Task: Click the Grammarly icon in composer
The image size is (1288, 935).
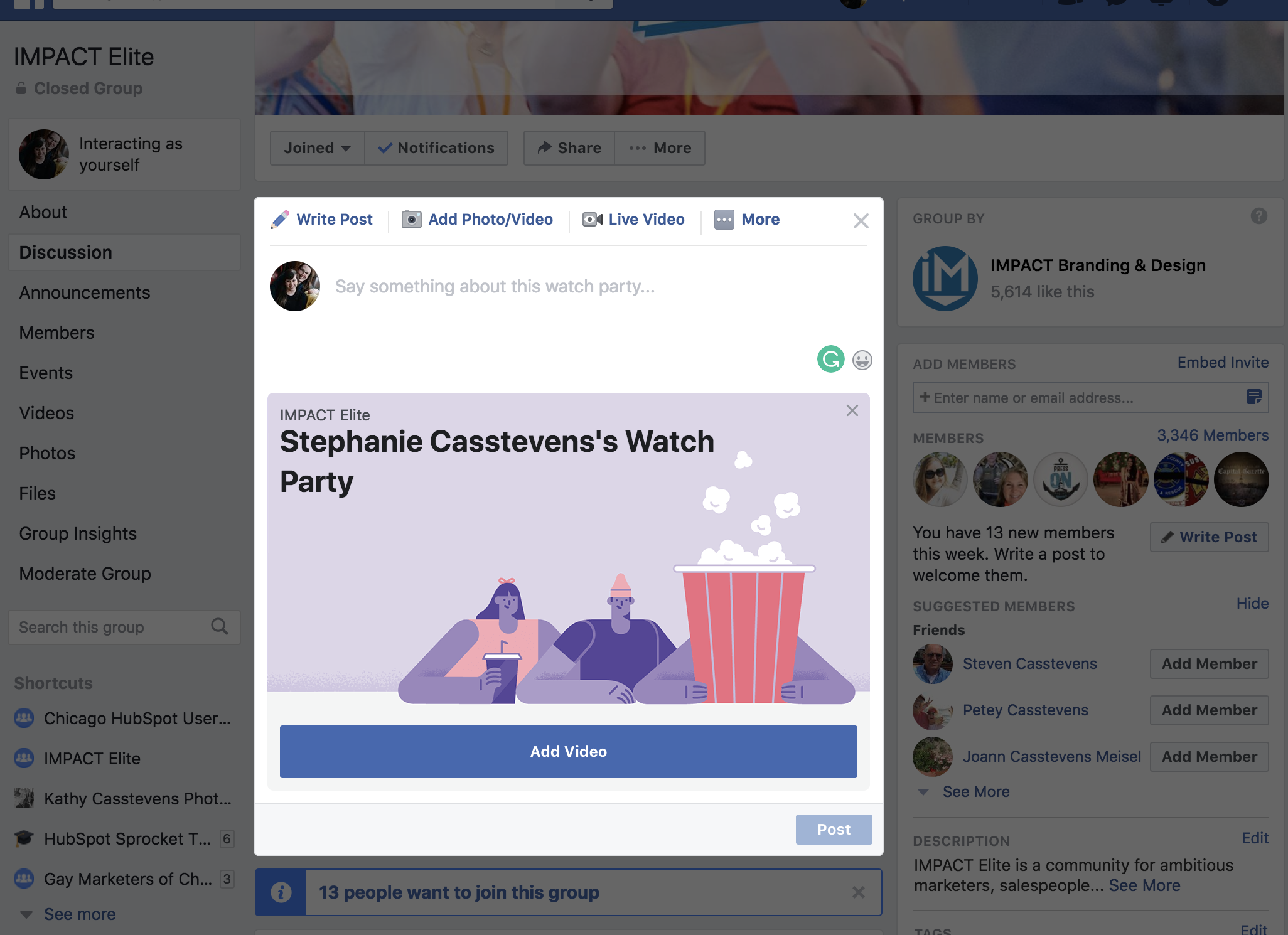Action: coord(830,360)
